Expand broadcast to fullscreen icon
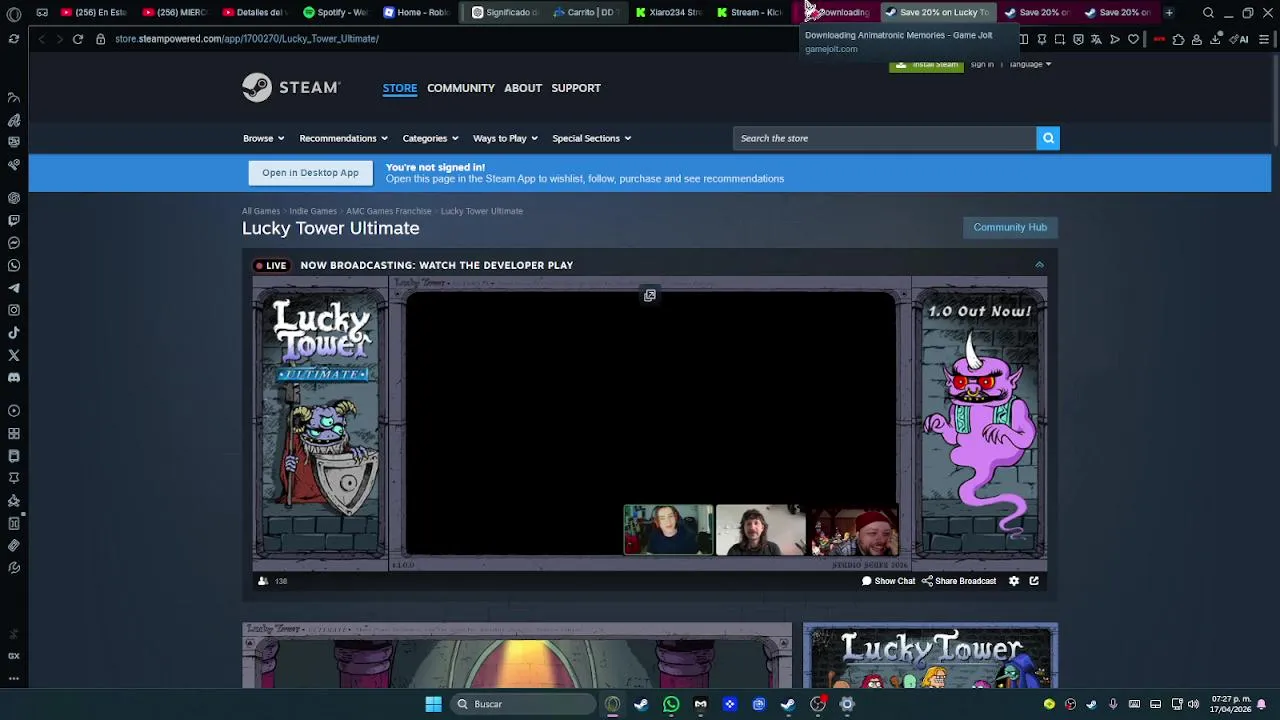This screenshot has height=720, width=1280. click(x=1034, y=581)
